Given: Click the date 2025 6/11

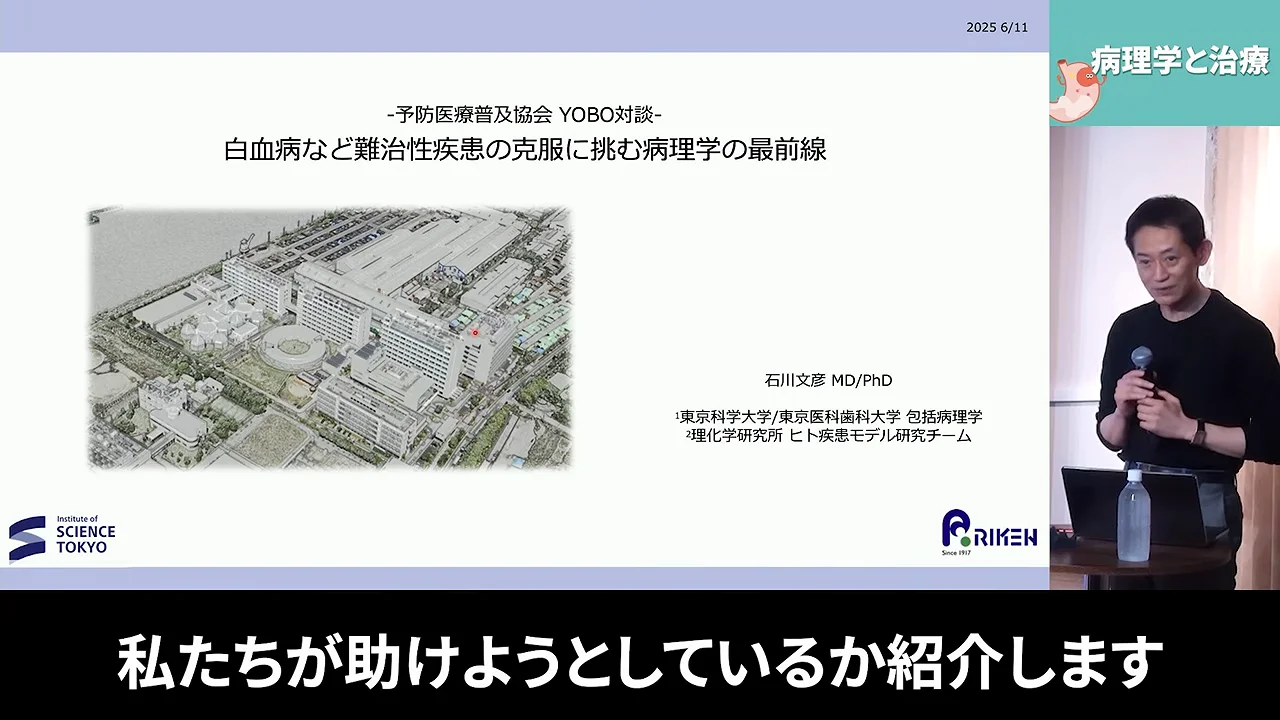Looking at the screenshot, I should coord(996,27).
